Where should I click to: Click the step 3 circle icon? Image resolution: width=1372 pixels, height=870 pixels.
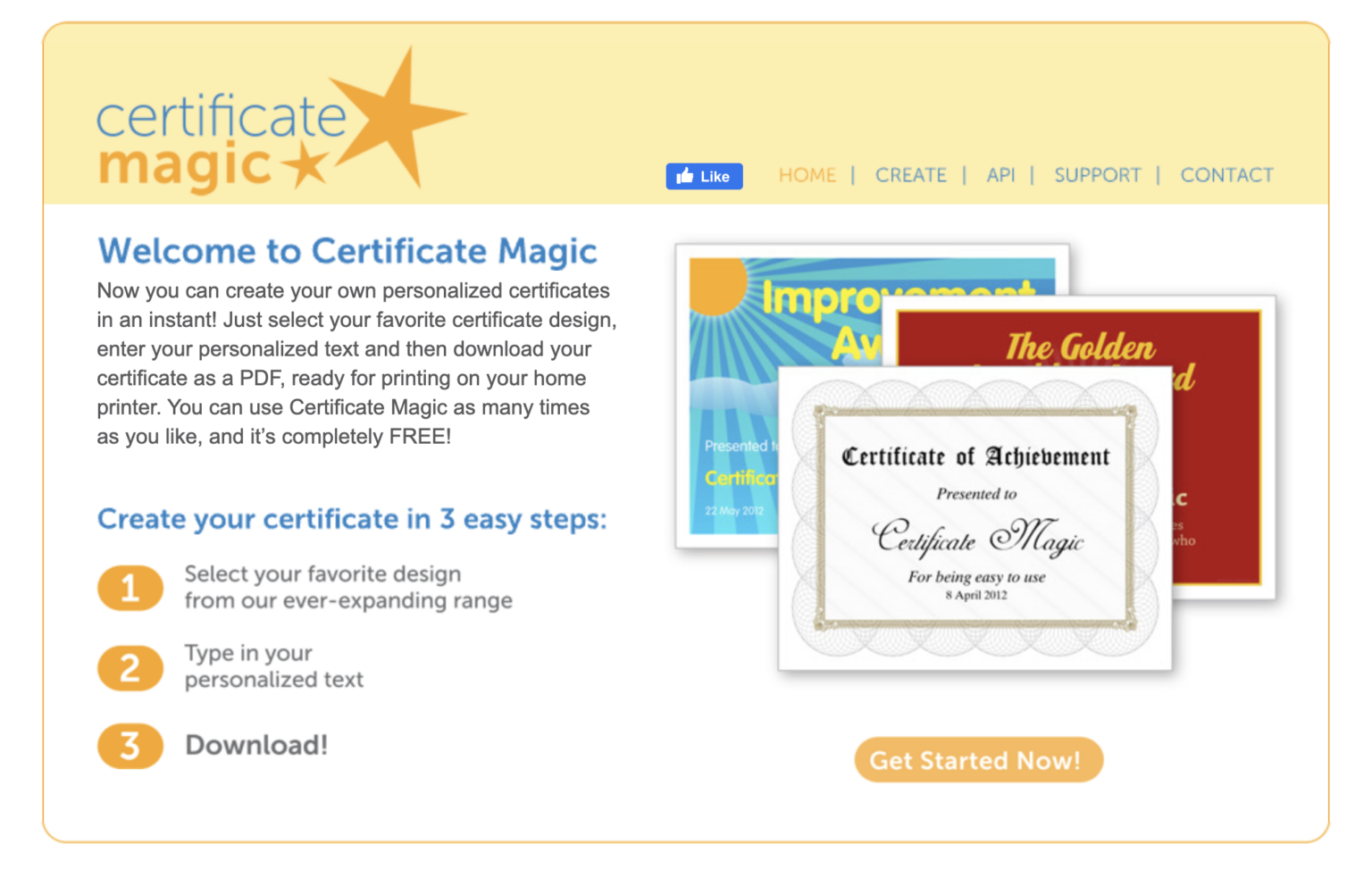pyautogui.click(x=130, y=746)
